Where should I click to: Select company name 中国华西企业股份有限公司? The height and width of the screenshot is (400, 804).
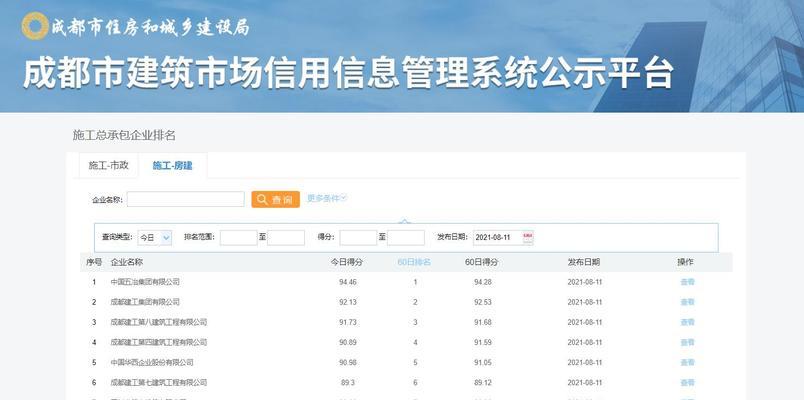152,363
